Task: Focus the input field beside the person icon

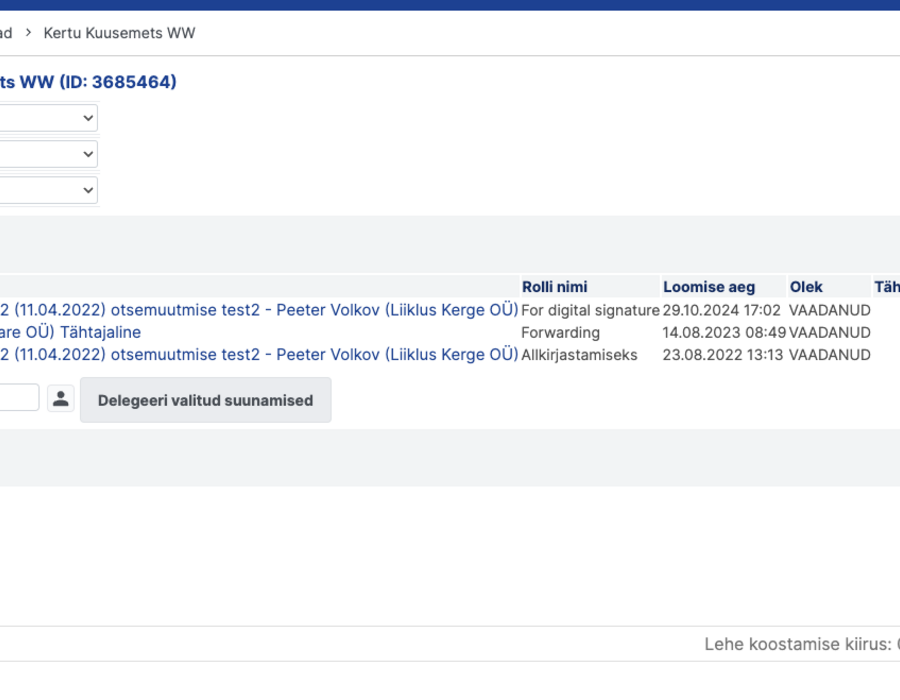Action: pyautogui.click(x=20, y=397)
